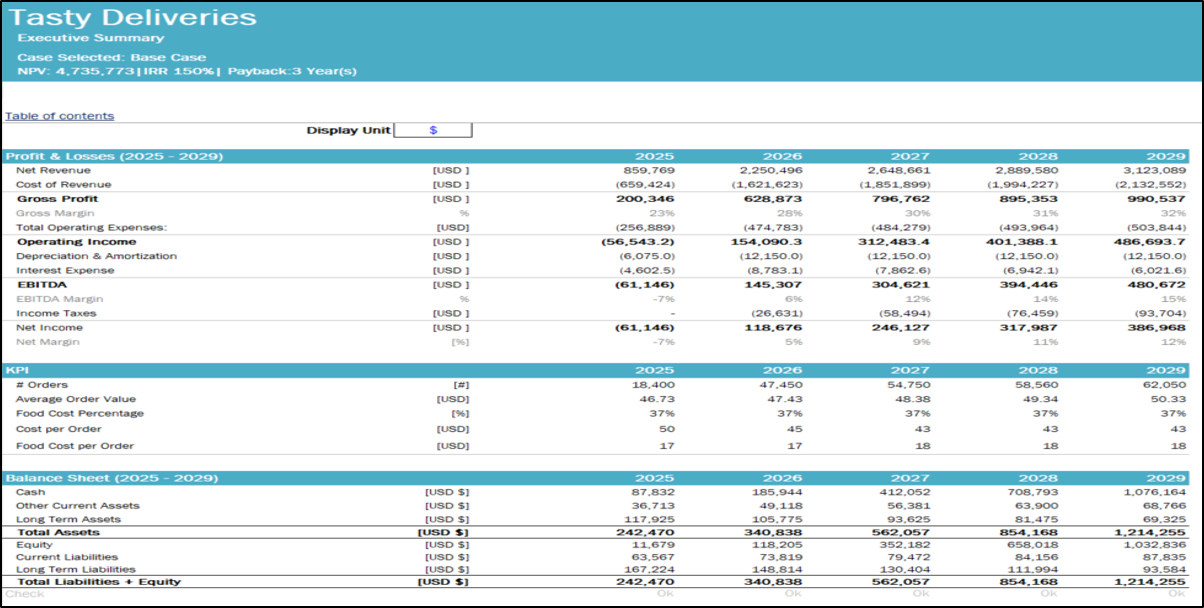Viewport: 1204px width, 608px height.
Task: Click the Profit & Losses section header
Action: point(114,156)
